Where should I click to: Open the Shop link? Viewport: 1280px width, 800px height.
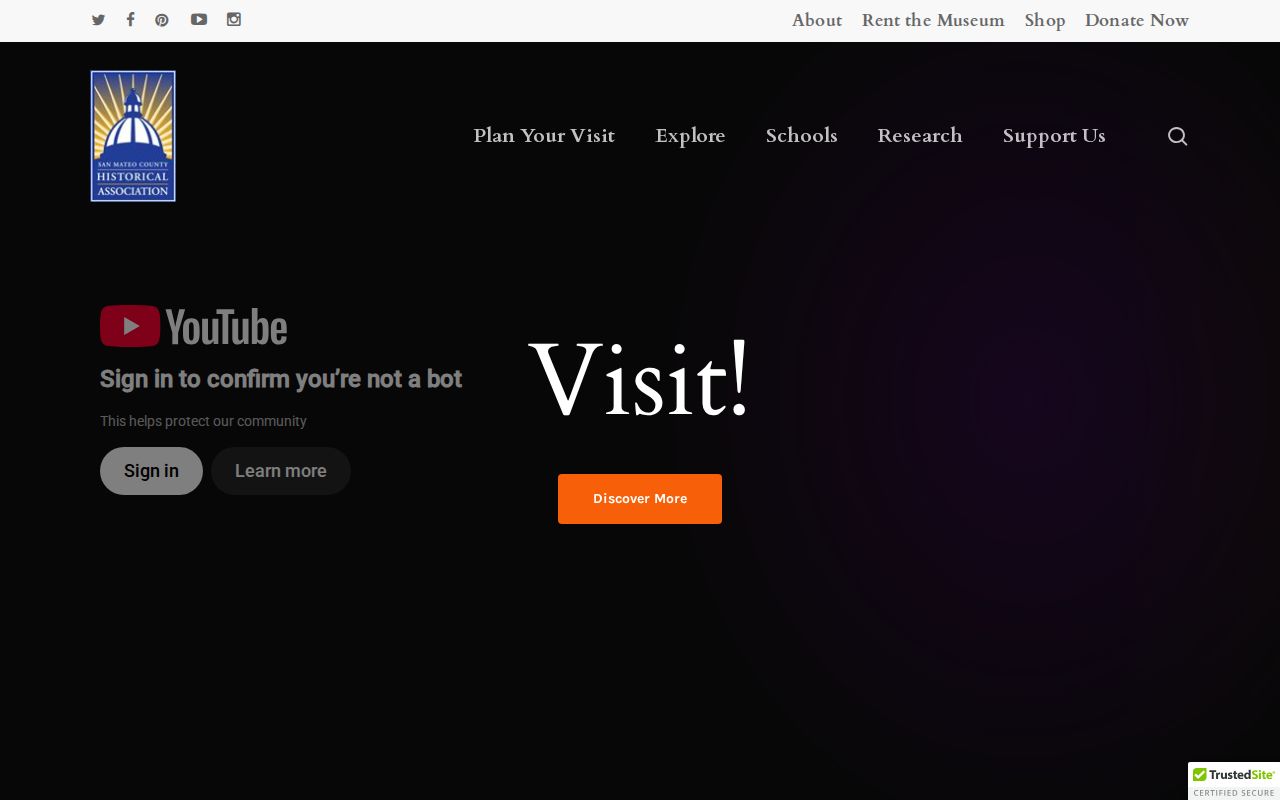click(x=1045, y=20)
